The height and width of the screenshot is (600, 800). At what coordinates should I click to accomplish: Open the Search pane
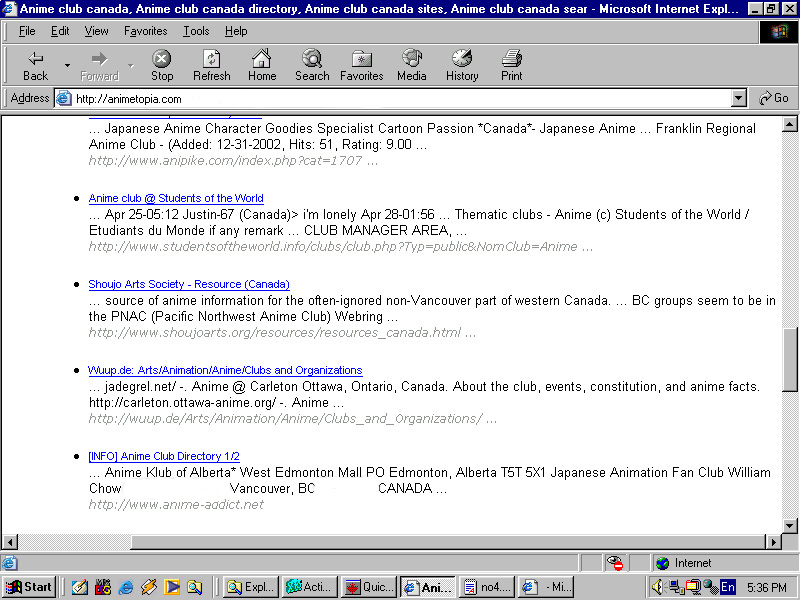point(312,65)
